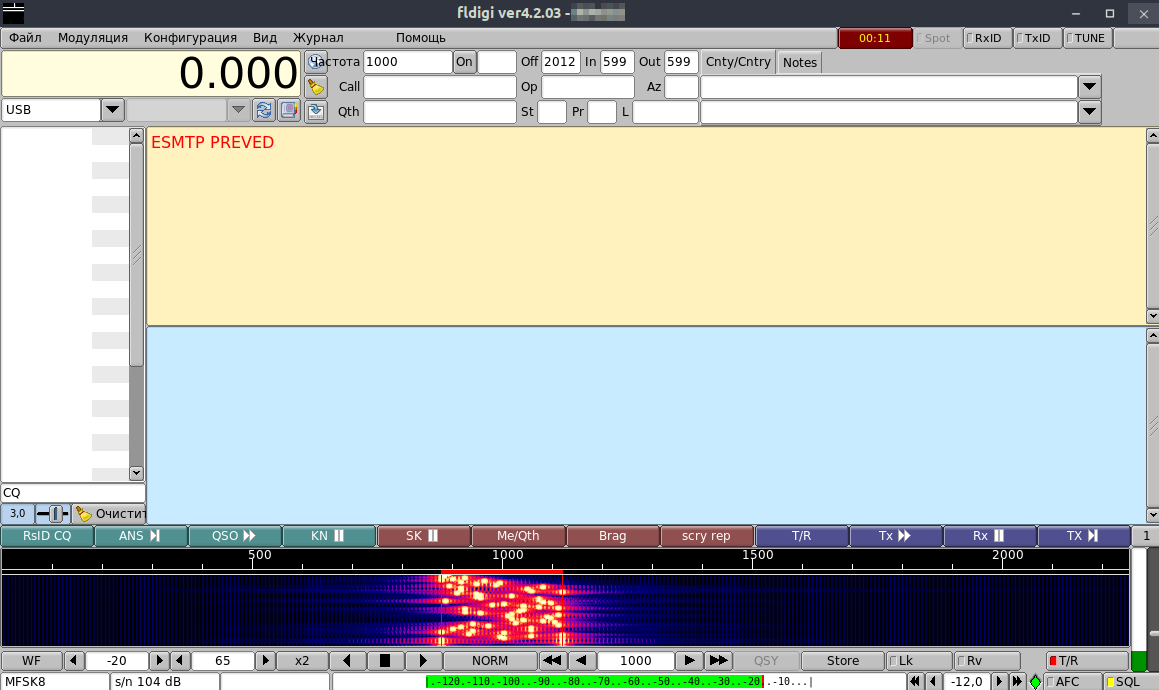Click single-left arrow beside 1000 cursor field
The width and height of the screenshot is (1159, 690).
point(582,660)
